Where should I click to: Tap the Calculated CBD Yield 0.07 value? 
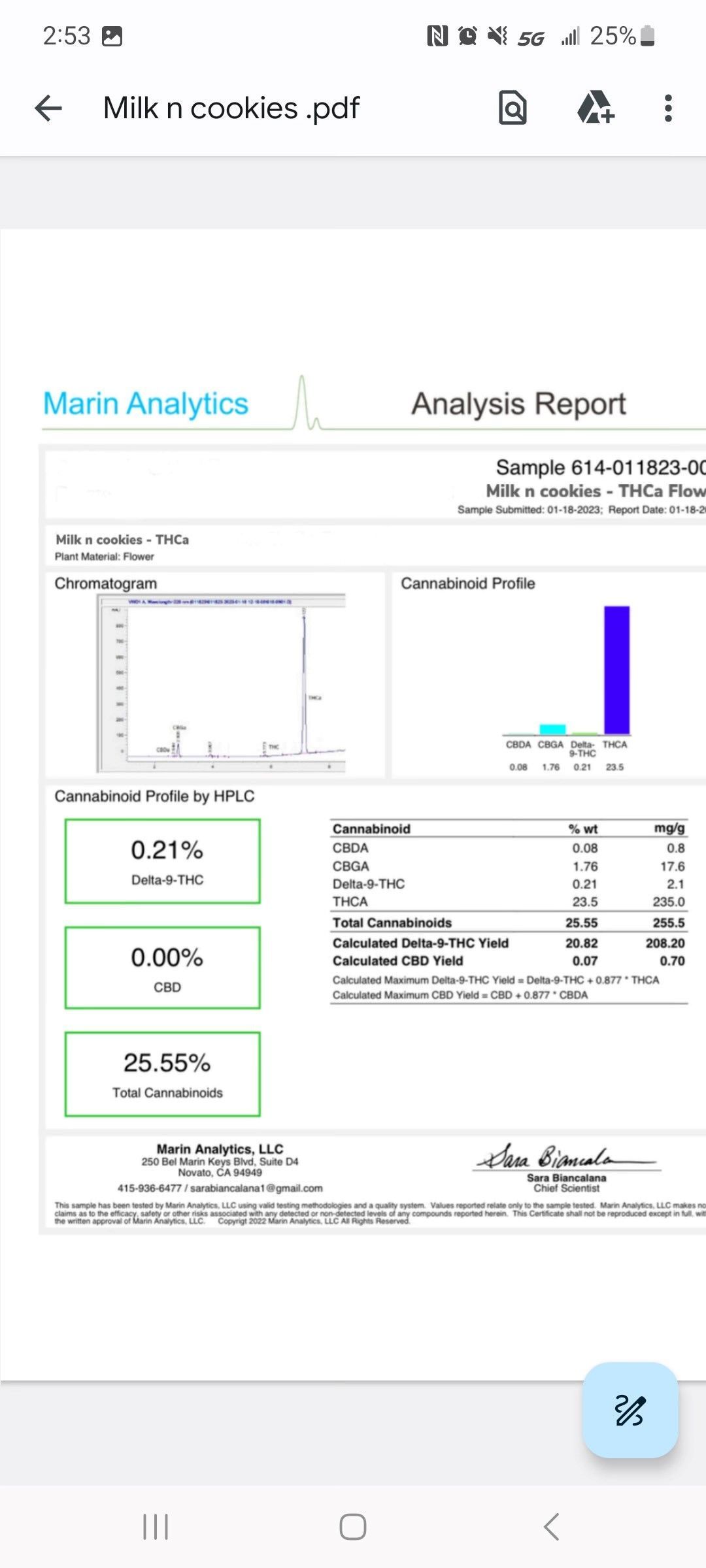click(584, 961)
